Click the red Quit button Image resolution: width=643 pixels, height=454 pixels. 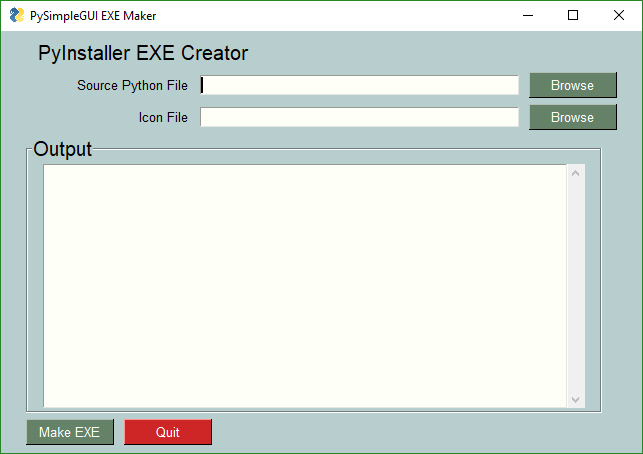(168, 432)
